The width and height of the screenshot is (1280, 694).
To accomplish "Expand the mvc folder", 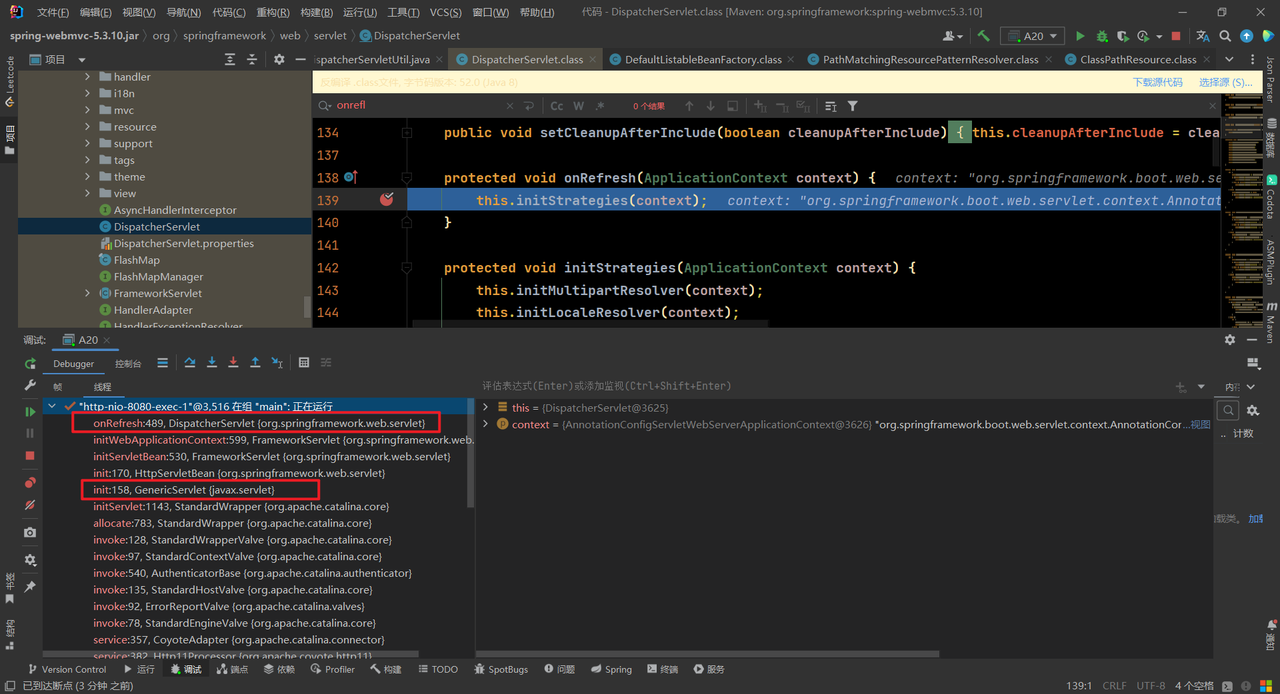I will pyautogui.click(x=87, y=110).
